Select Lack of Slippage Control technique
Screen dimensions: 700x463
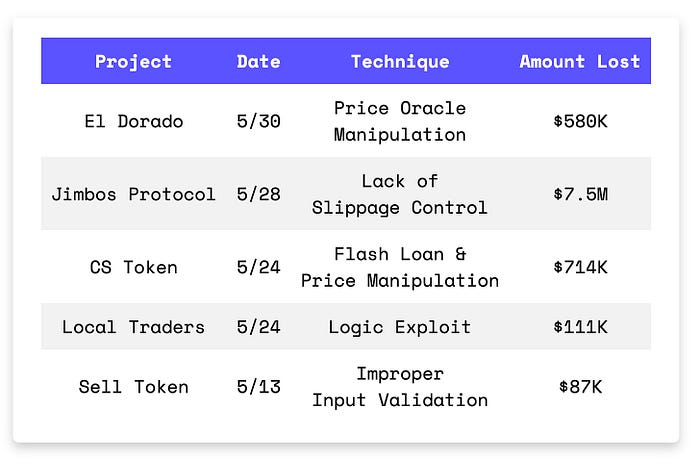(400, 194)
